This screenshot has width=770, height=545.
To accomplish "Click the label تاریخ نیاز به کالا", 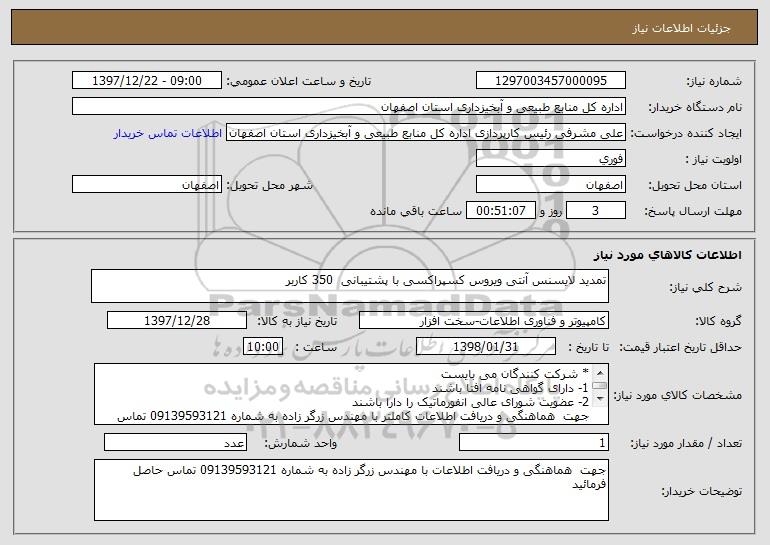I will tap(297, 322).
